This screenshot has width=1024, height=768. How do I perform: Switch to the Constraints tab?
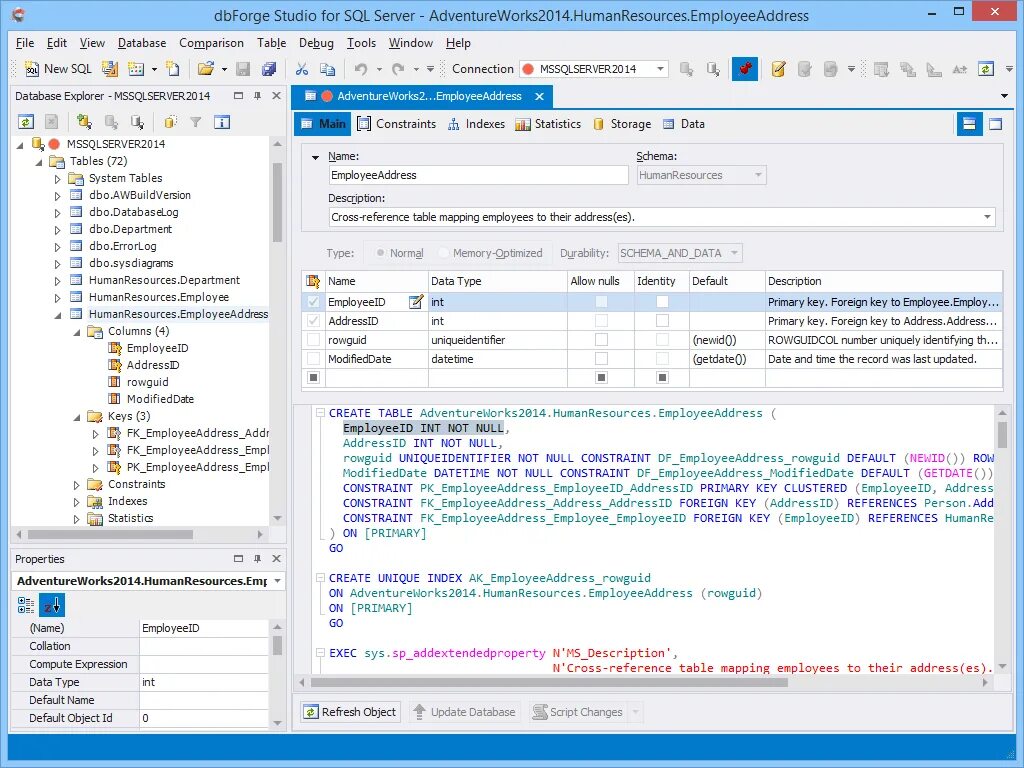pyautogui.click(x=396, y=124)
